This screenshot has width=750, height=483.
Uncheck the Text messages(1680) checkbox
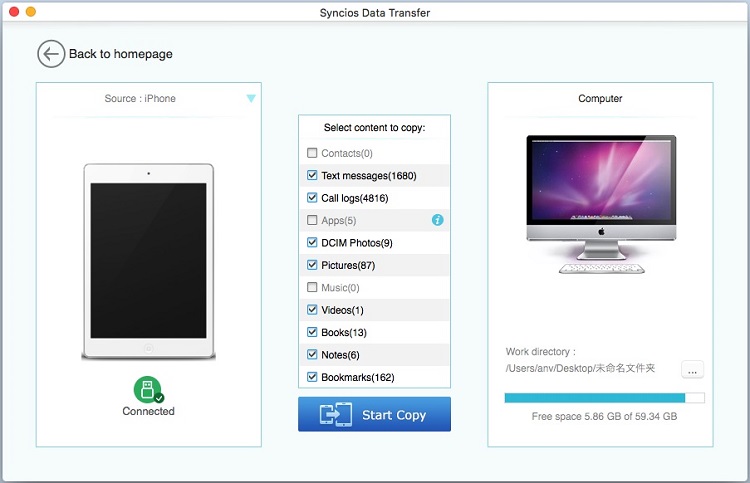coord(312,176)
